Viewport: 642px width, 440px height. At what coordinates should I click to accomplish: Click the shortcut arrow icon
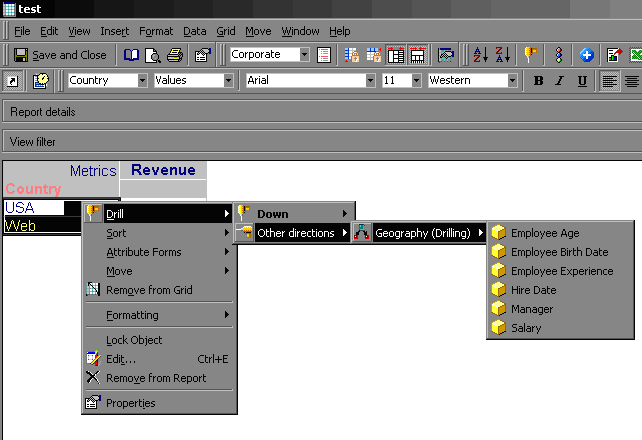[12, 81]
